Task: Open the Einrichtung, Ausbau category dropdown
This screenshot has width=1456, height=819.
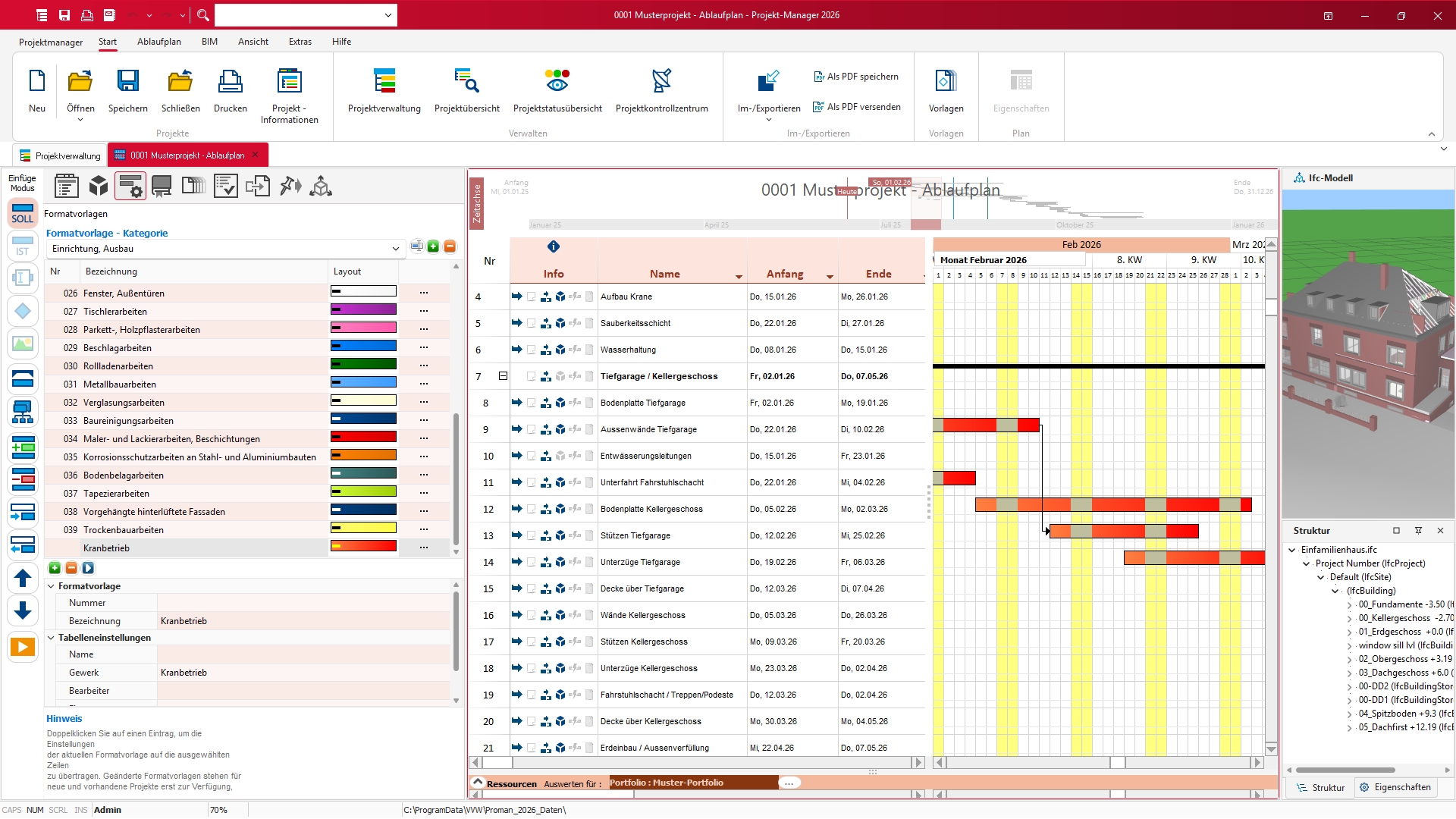Action: tap(395, 249)
